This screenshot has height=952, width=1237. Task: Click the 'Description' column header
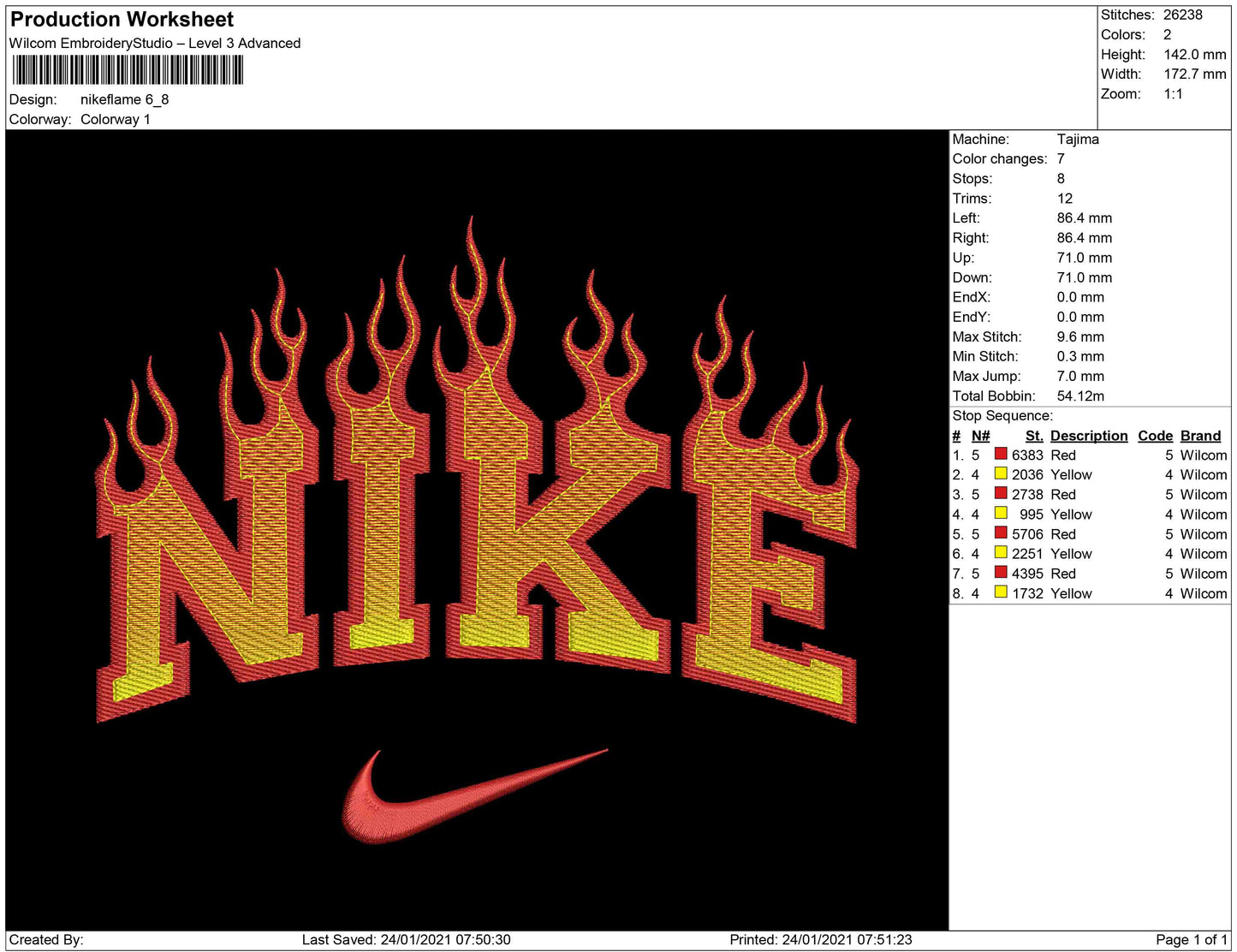click(x=1089, y=435)
